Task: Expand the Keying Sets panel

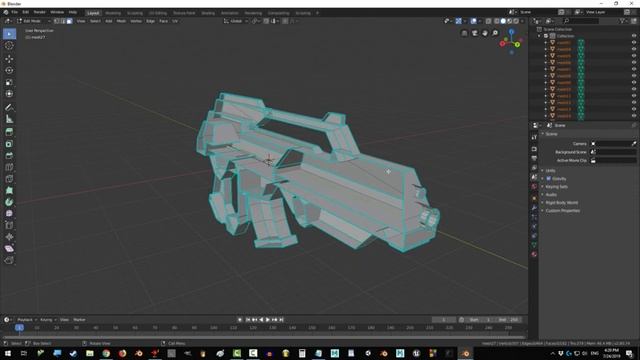Action: point(556,187)
